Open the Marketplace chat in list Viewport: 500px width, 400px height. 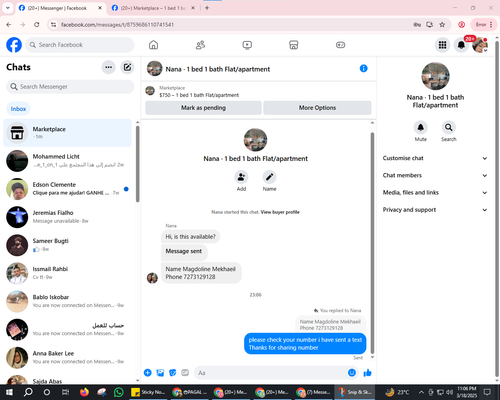(67, 133)
